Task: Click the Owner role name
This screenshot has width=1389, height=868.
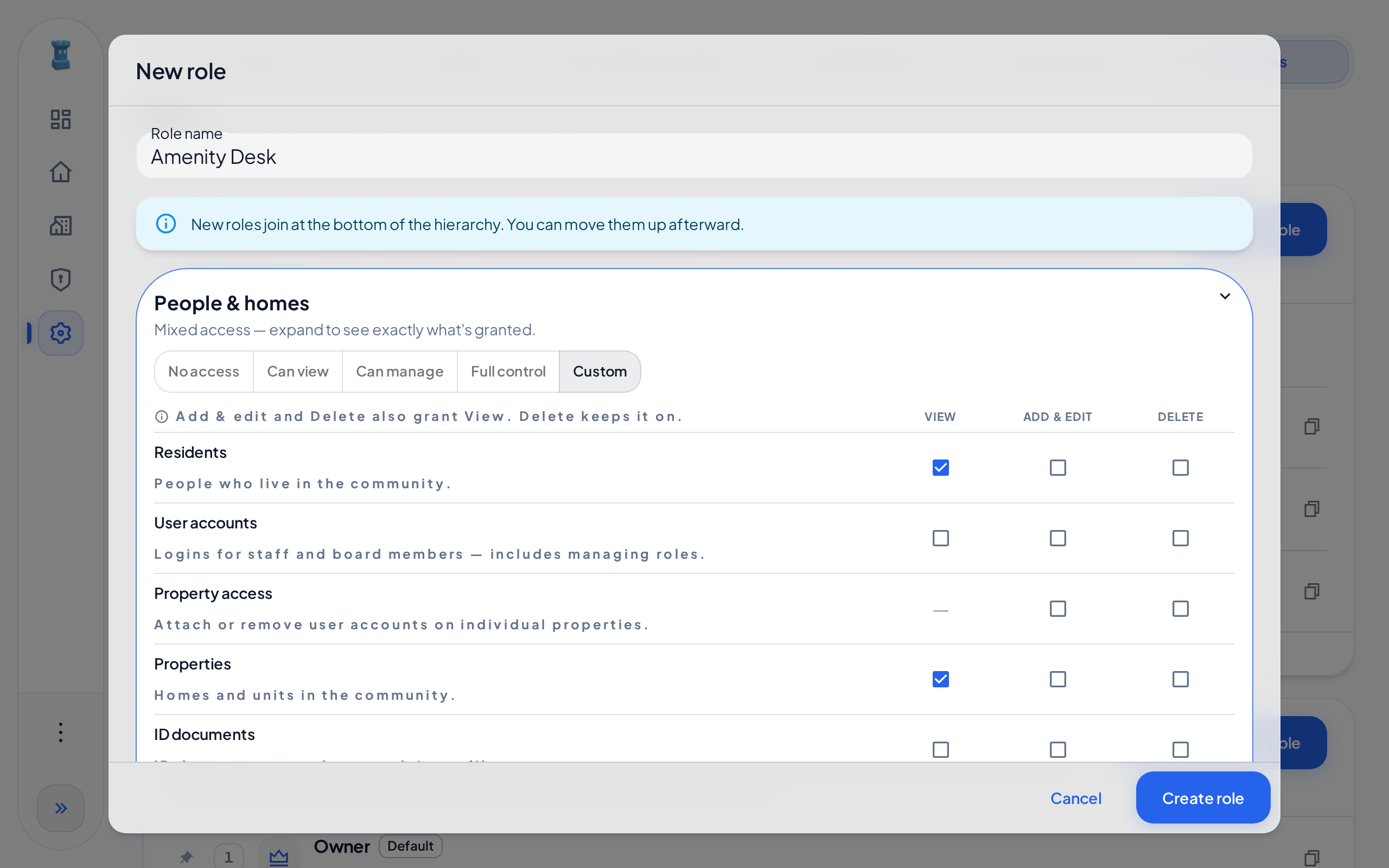Action: (341, 847)
